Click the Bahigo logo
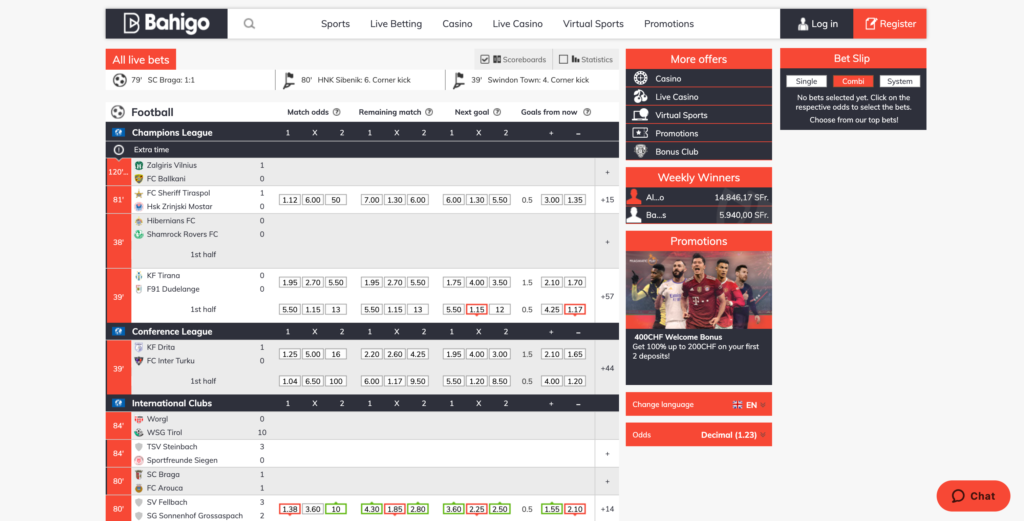 (x=167, y=24)
